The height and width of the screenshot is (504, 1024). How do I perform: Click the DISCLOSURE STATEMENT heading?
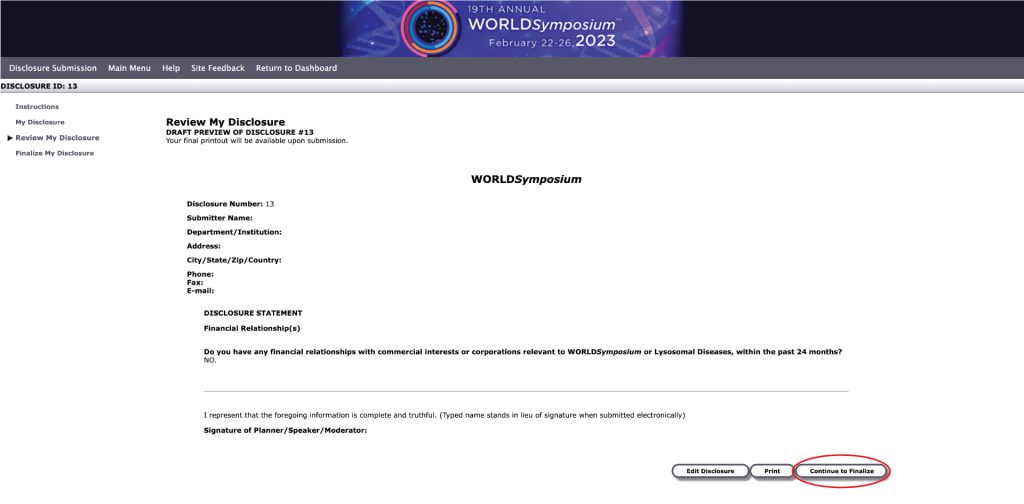(253, 313)
